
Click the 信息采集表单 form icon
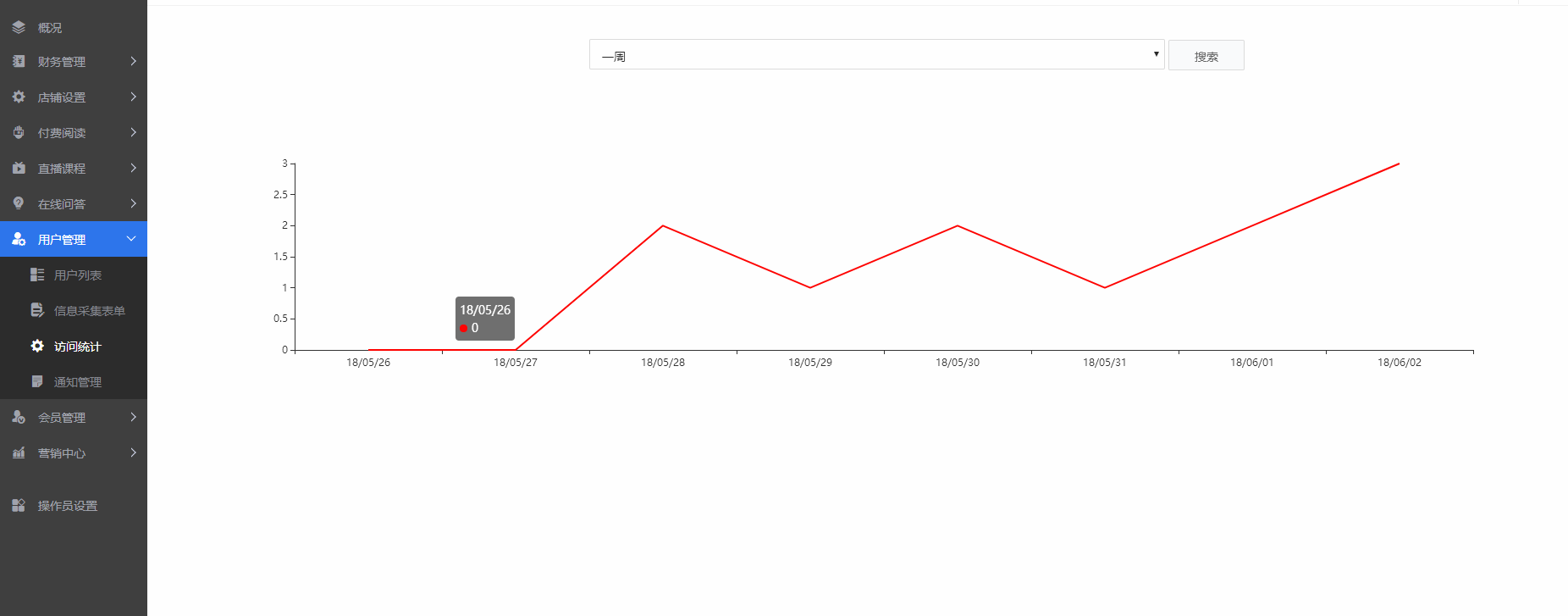click(x=37, y=310)
